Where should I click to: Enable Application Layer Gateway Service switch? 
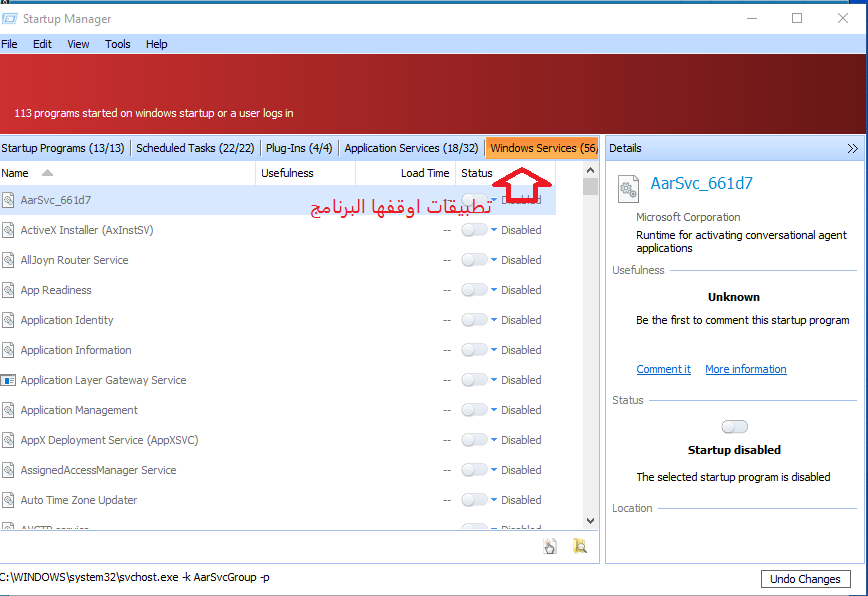(474, 380)
